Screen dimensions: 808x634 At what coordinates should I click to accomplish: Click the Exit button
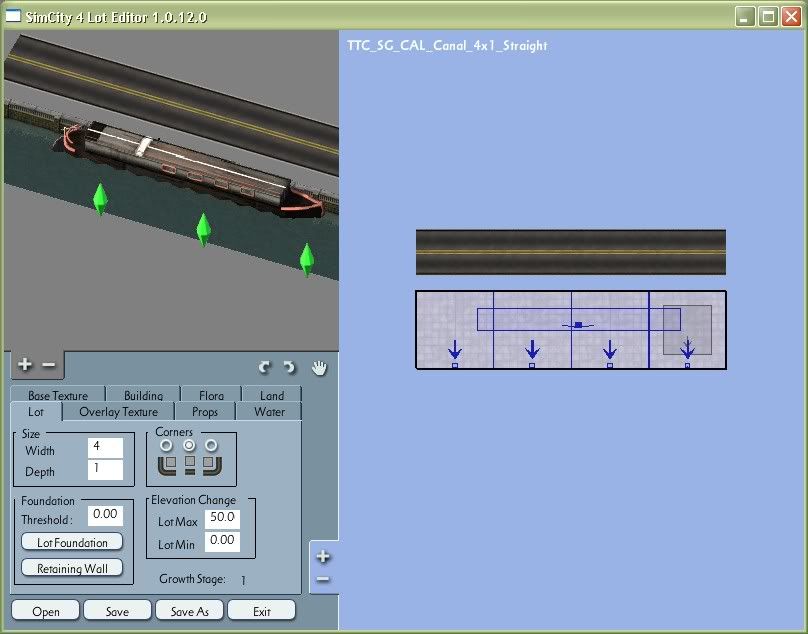pyautogui.click(x=261, y=611)
